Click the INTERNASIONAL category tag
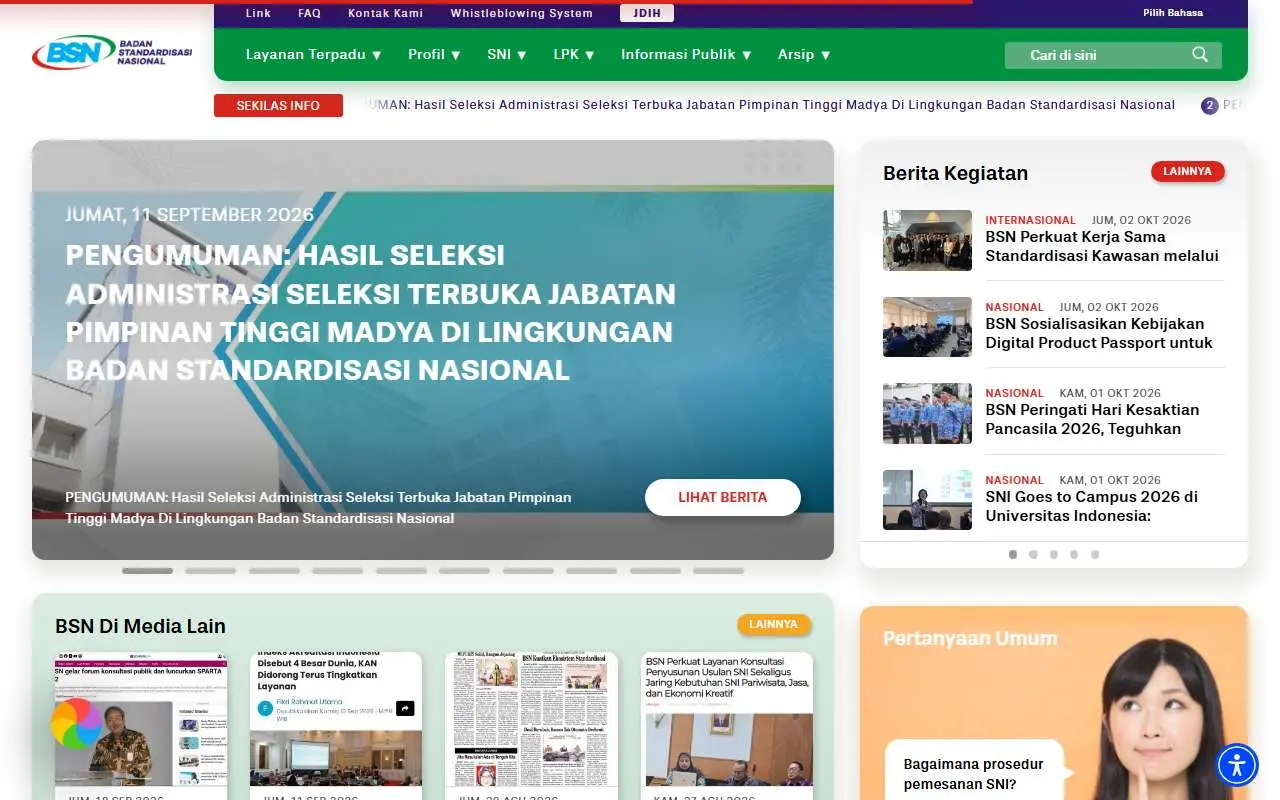The height and width of the screenshot is (800, 1280). tap(1030, 220)
